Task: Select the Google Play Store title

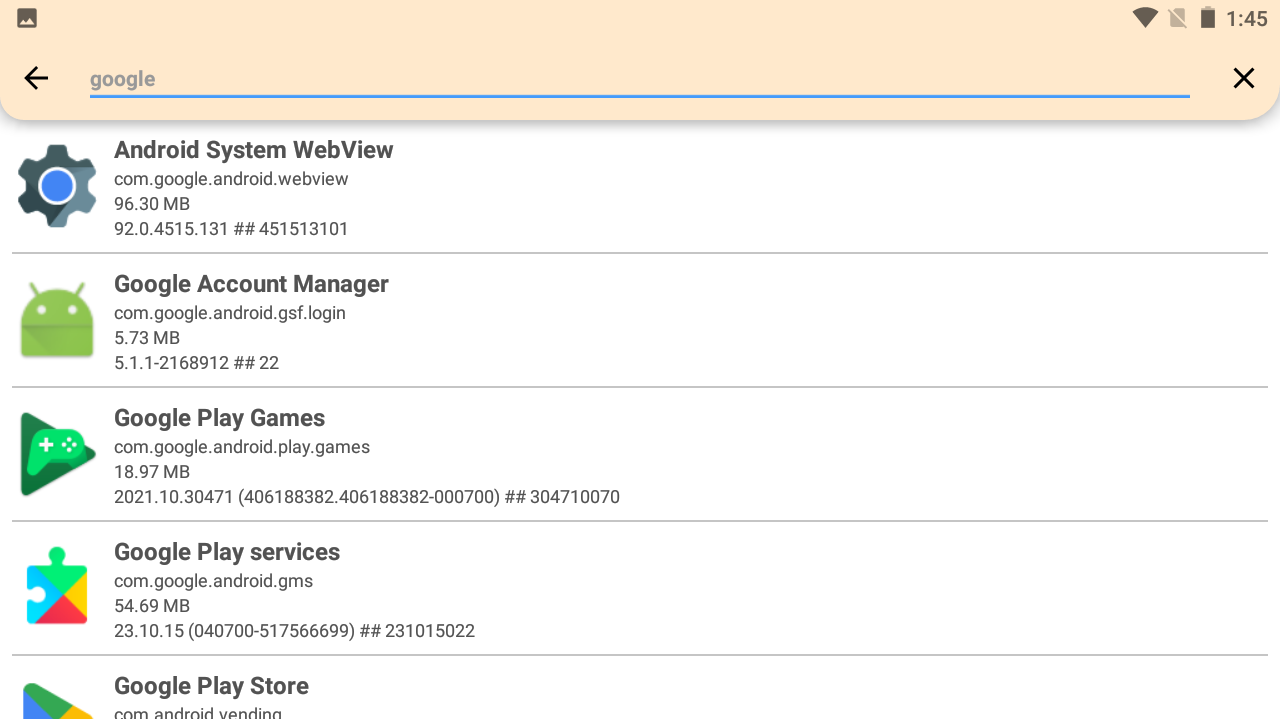Action: pos(211,686)
